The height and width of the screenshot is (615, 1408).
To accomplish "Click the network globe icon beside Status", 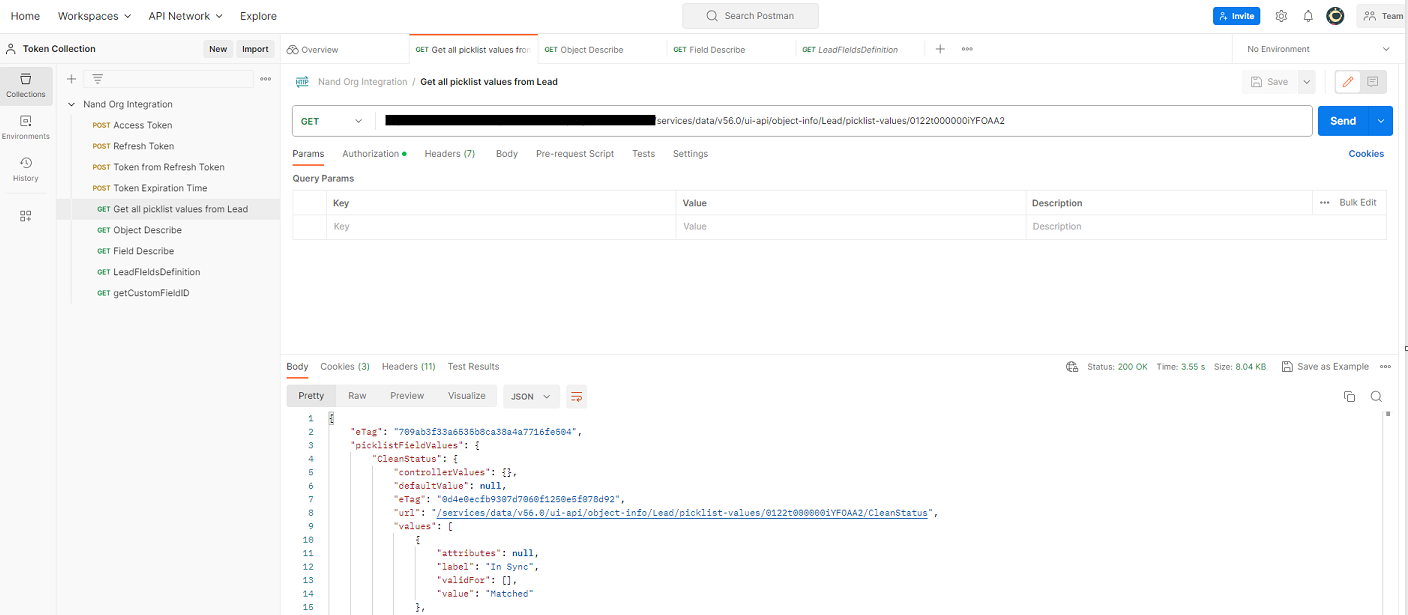I will (x=1072, y=367).
